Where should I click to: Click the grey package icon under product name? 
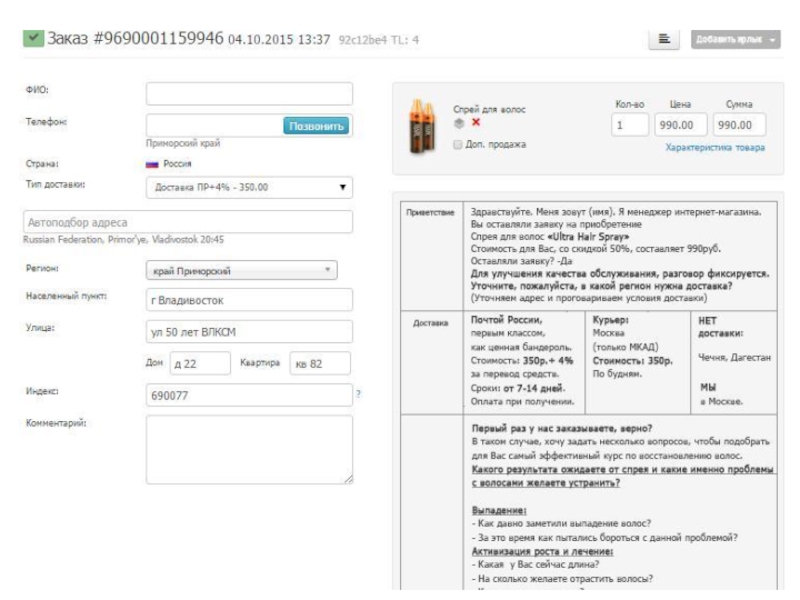[459, 123]
